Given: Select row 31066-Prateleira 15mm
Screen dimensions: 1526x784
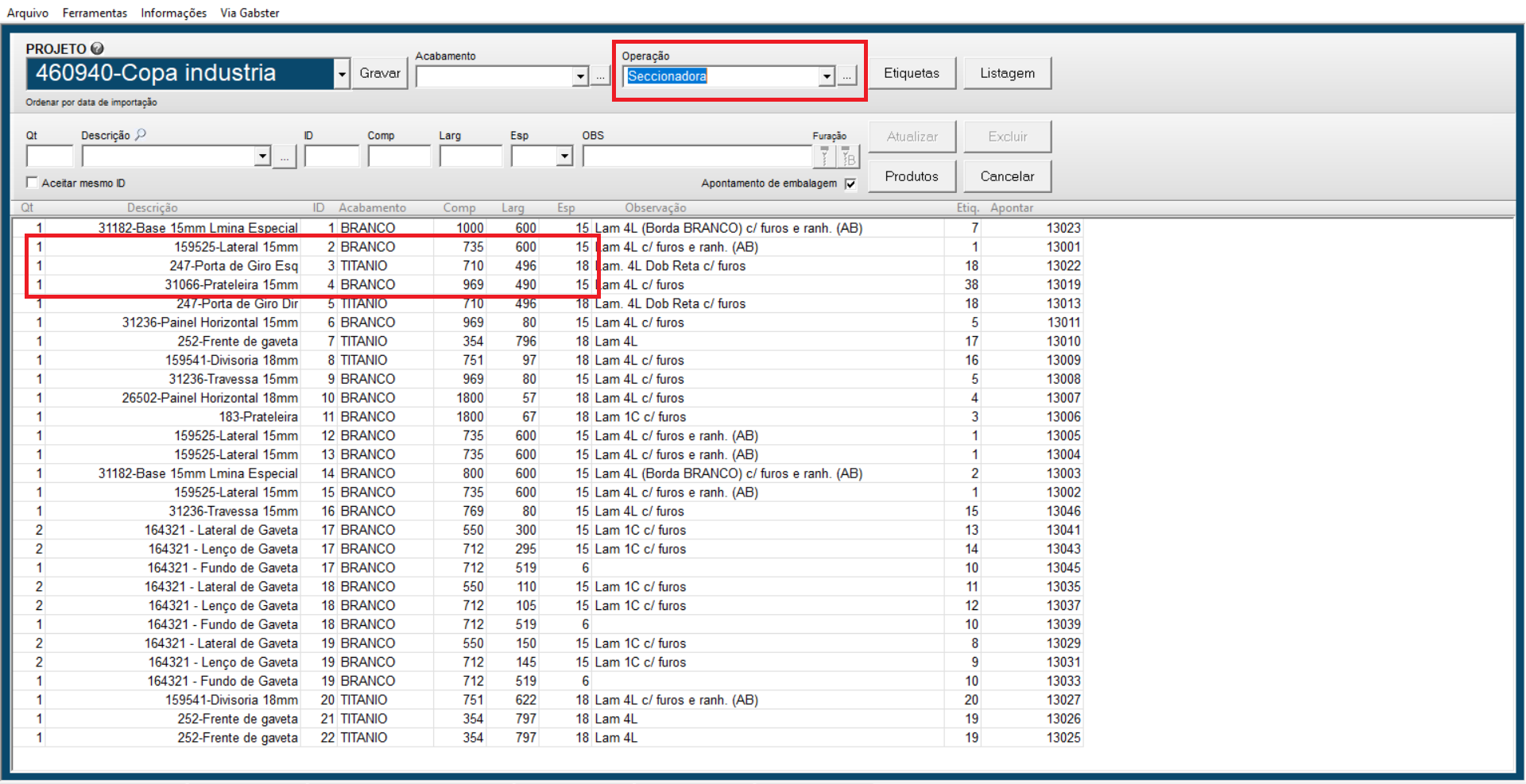Looking at the screenshot, I should [548, 285].
